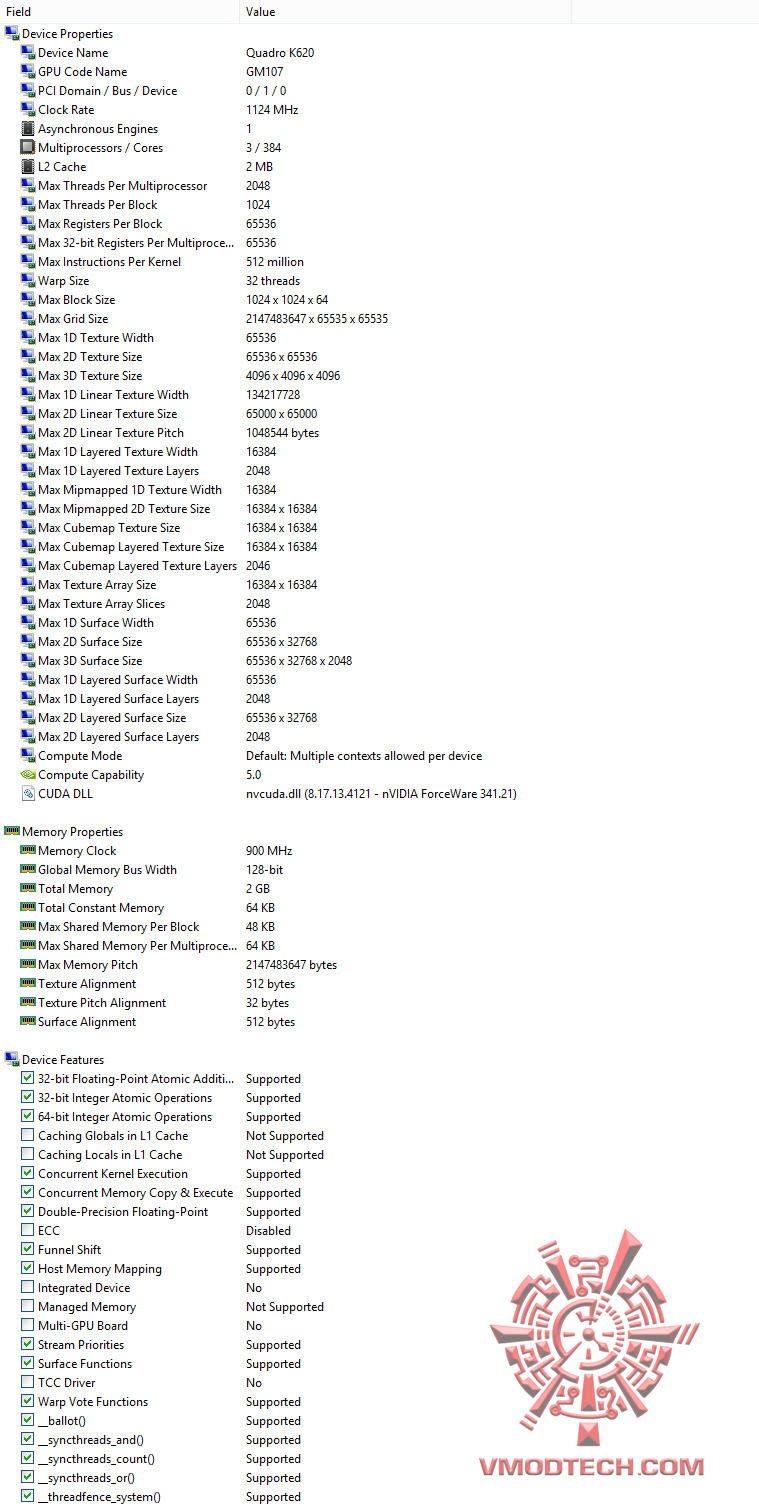Toggle the ECC checkbox
This screenshot has height=1508, width=759.
click(x=28, y=1230)
